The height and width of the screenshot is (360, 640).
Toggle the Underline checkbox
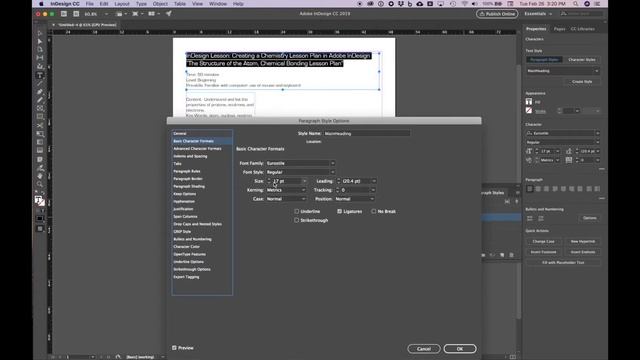(x=297, y=211)
